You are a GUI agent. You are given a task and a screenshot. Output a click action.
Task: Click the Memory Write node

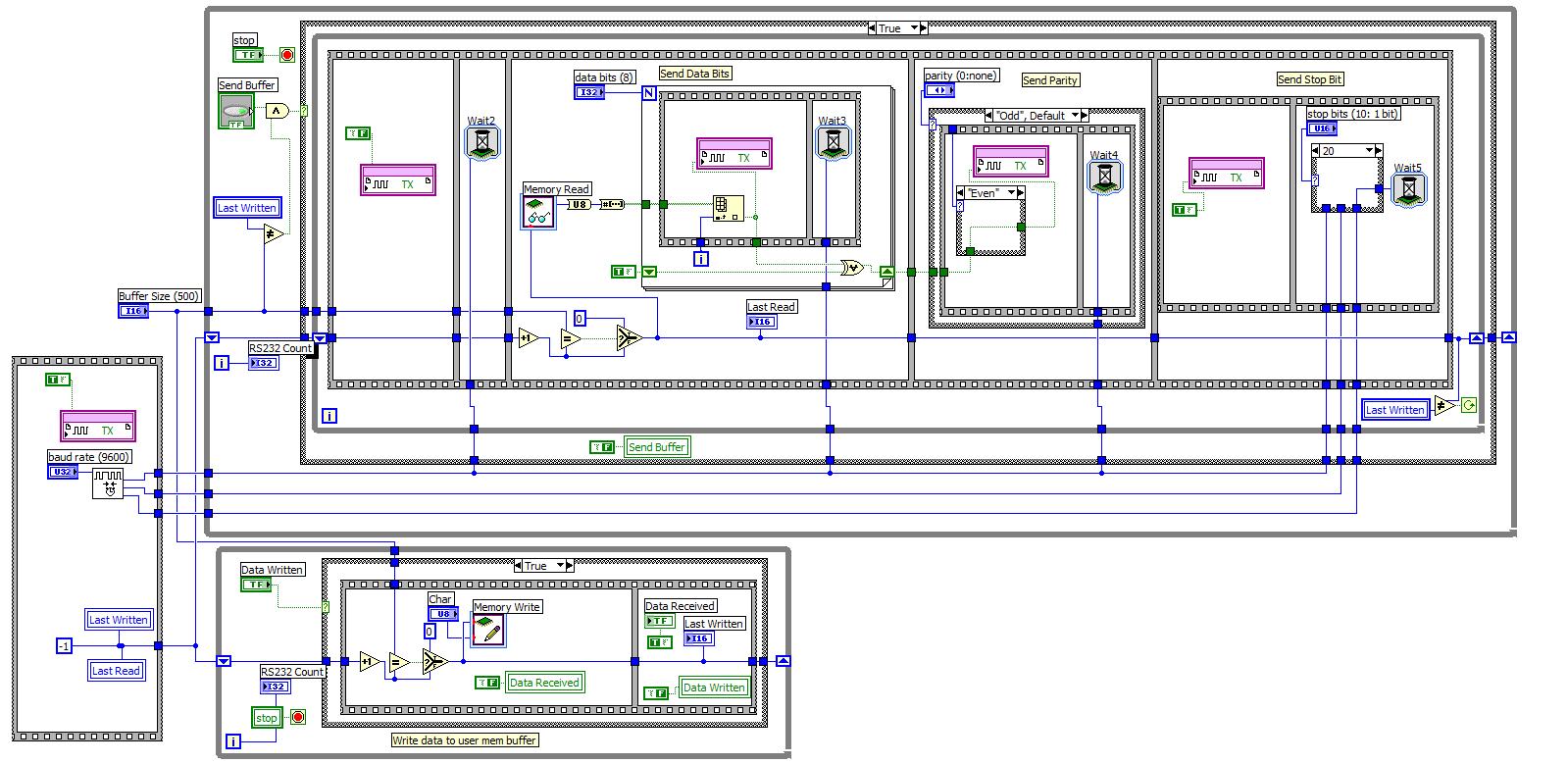pos(488,631)
